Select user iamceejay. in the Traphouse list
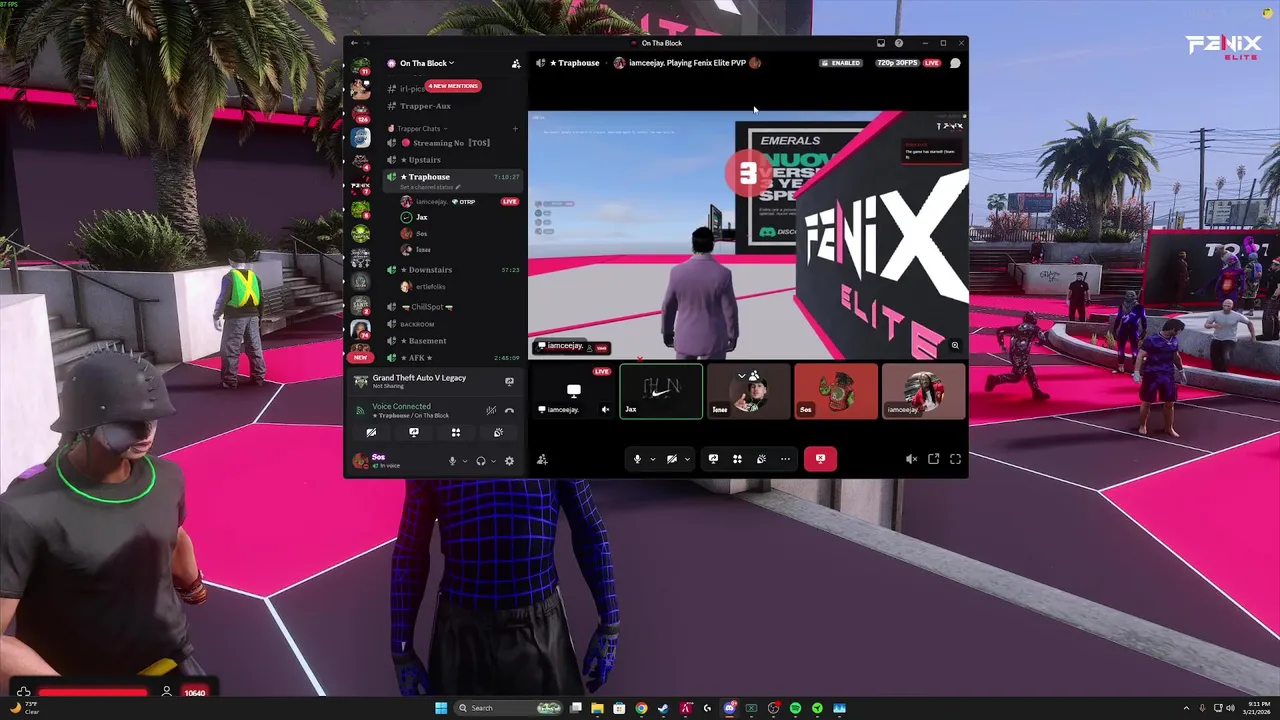This screenshot has width=1280, height=720. pos(431,202)
